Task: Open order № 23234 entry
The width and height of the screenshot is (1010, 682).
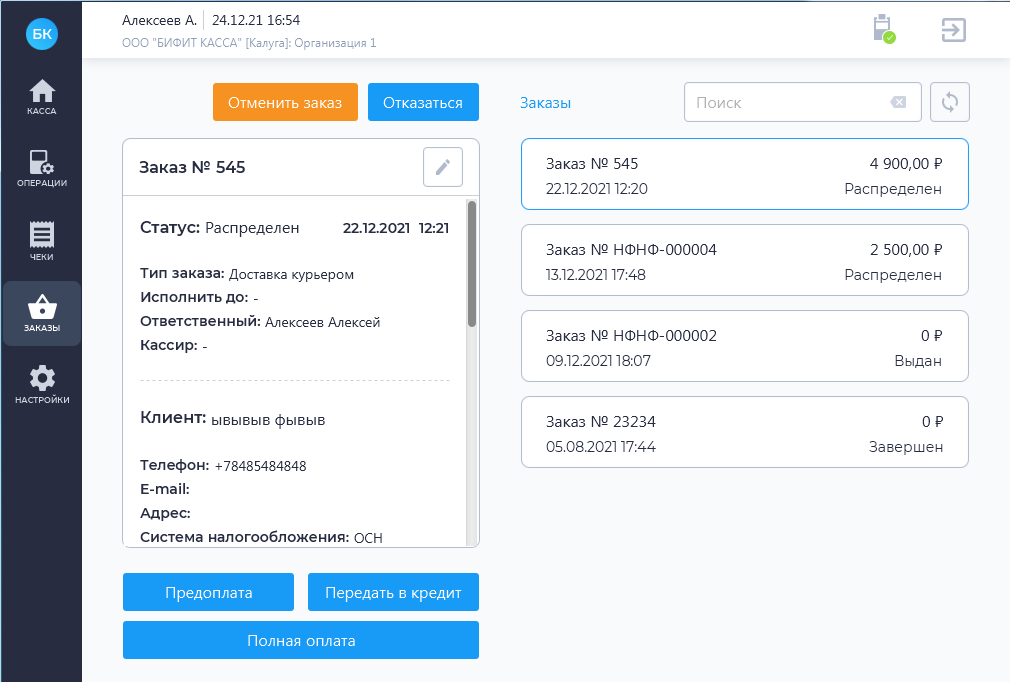Action: (744, 432)
